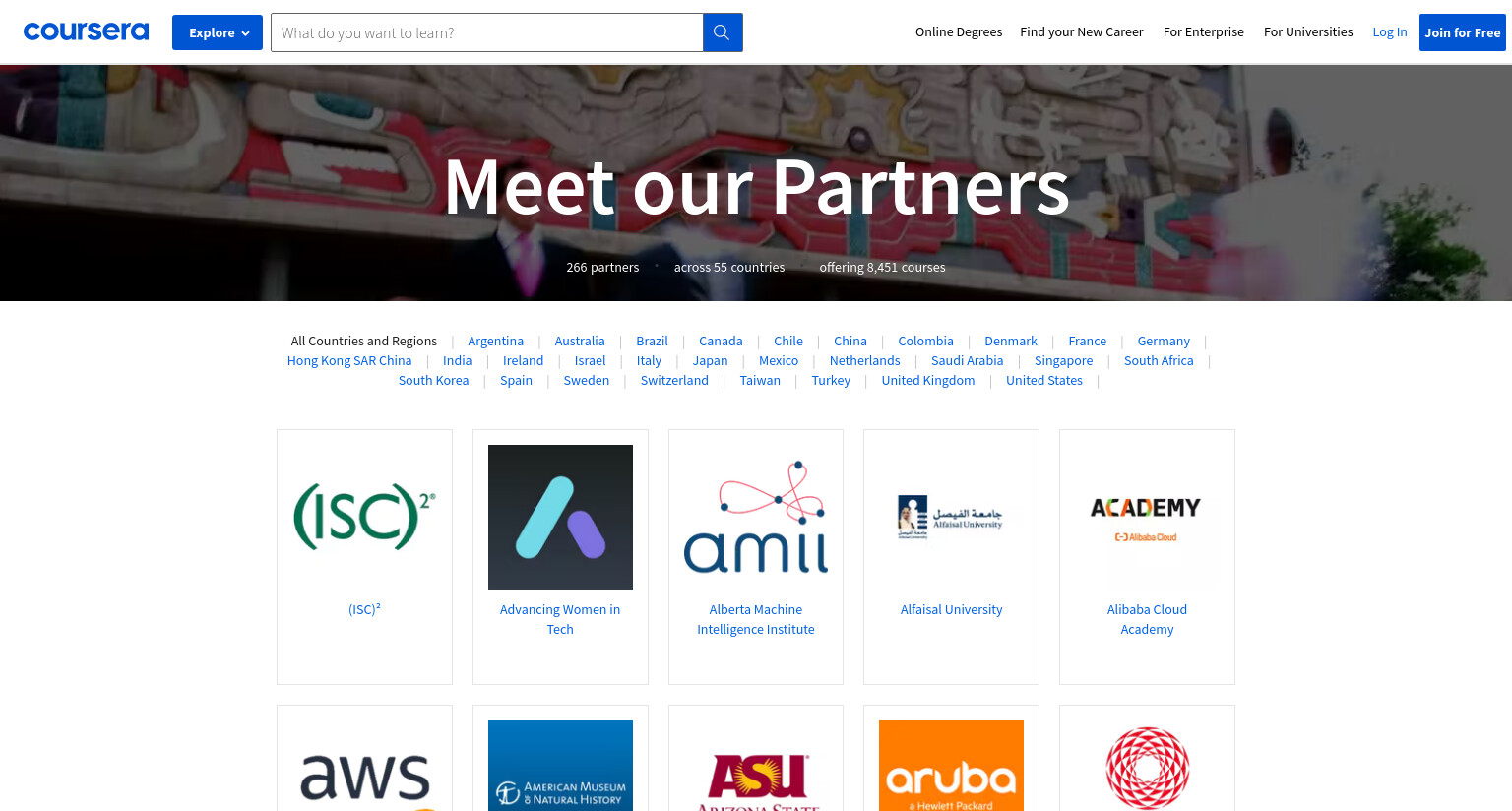Image resolution: width=1512 pixels, height=811 pixels.
Task: Click the Log In link
Action: pyautogui.click(x=1390, y=32)
